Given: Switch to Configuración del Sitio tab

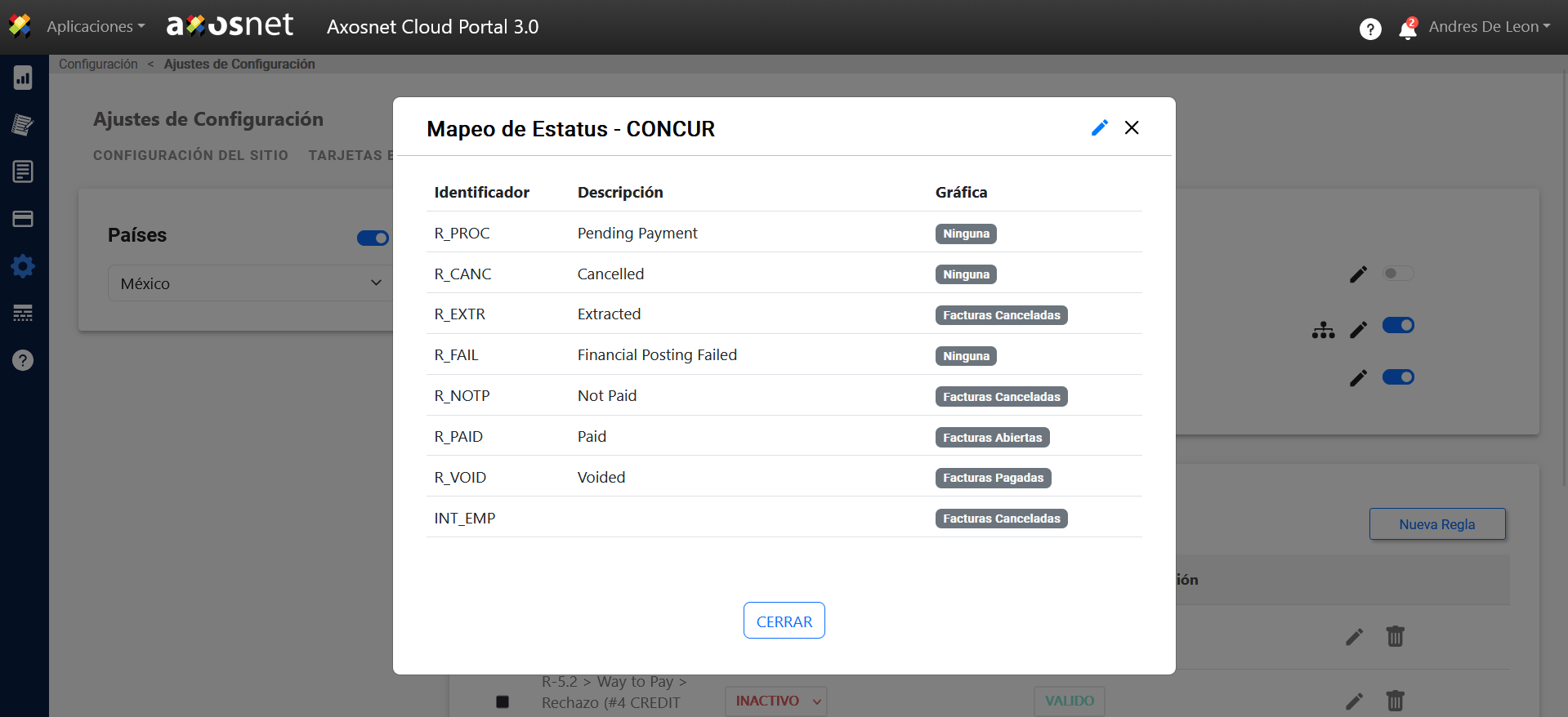Looking at the screenshot, I should tap(190, 155).
